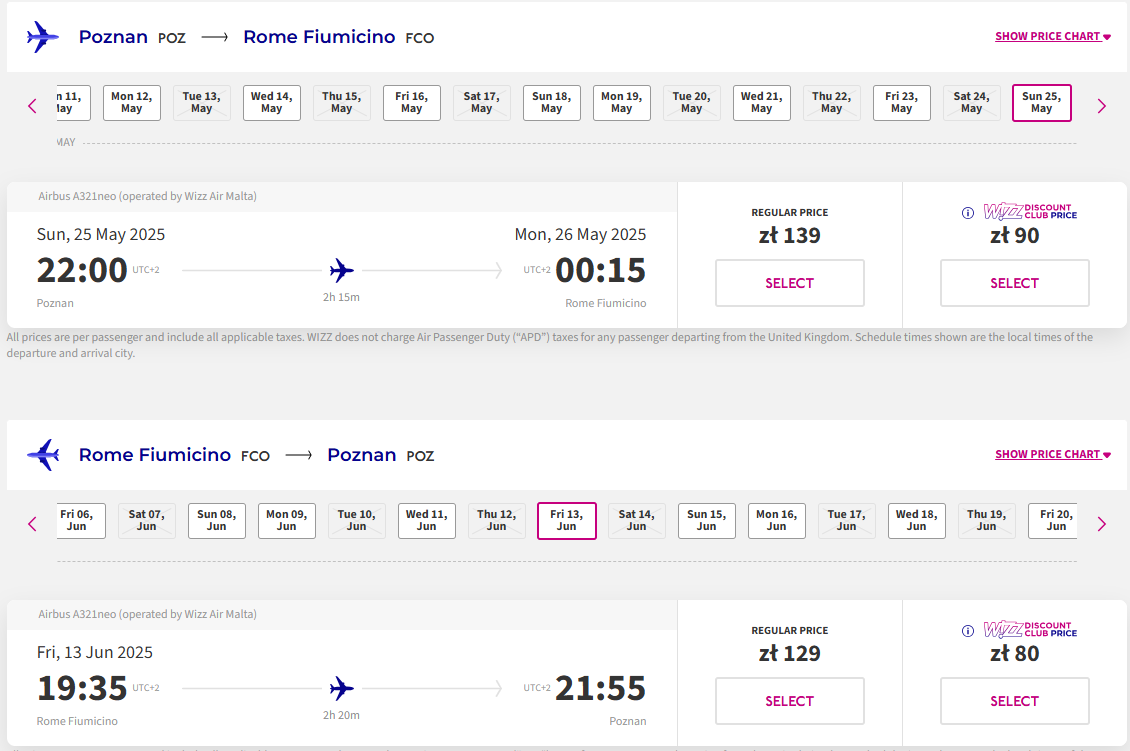Select the zł 80 discount club return fare
Image resolution: width=1130 pixels, height=751 pixels.
(x=1015, y=701)
